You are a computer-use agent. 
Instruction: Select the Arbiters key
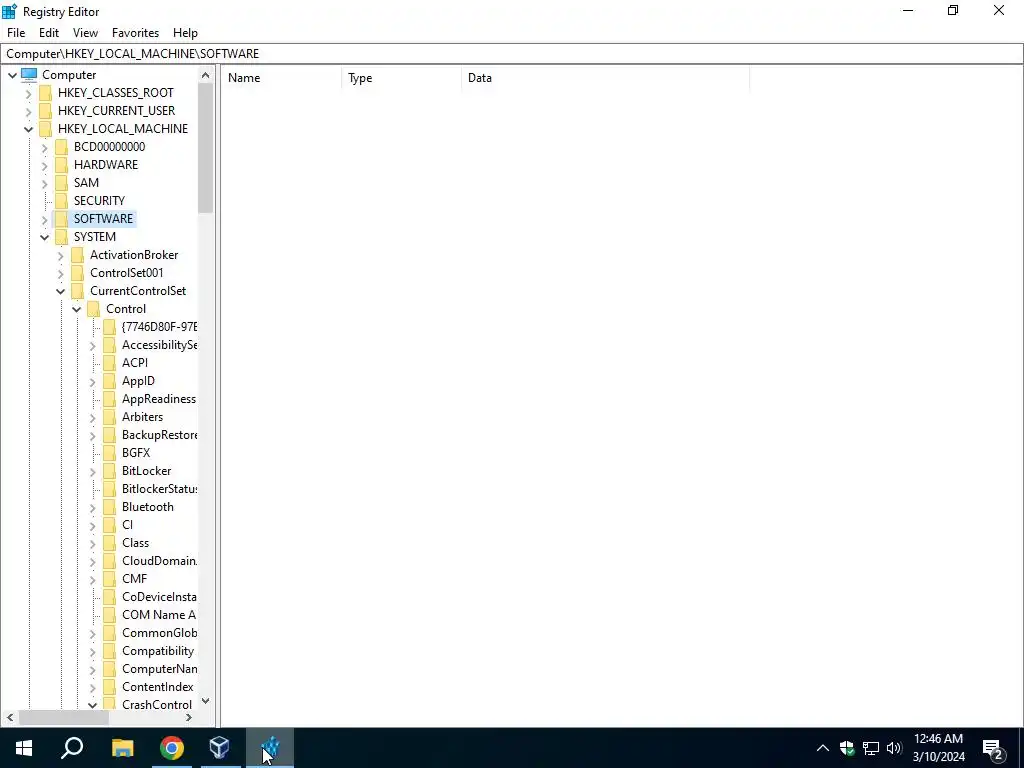[x=142, y=417]
